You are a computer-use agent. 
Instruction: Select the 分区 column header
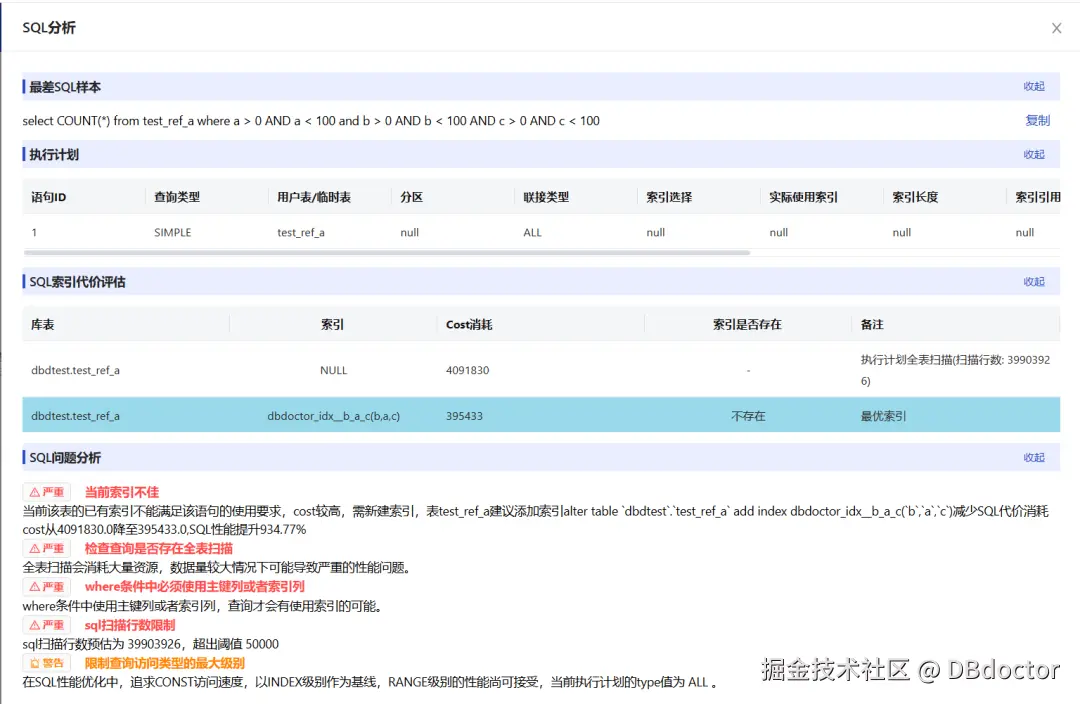(411, 197)
